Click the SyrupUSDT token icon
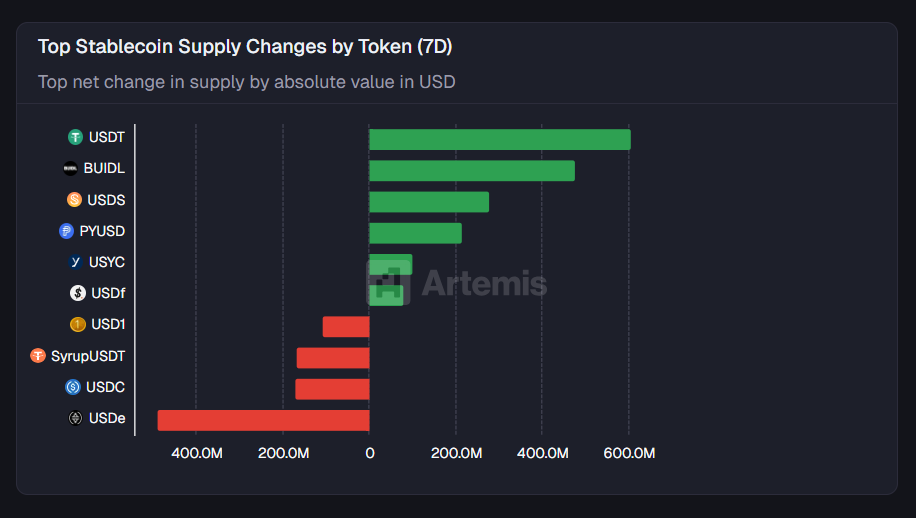This screenshot has width=916, height=518. [38, 355]
